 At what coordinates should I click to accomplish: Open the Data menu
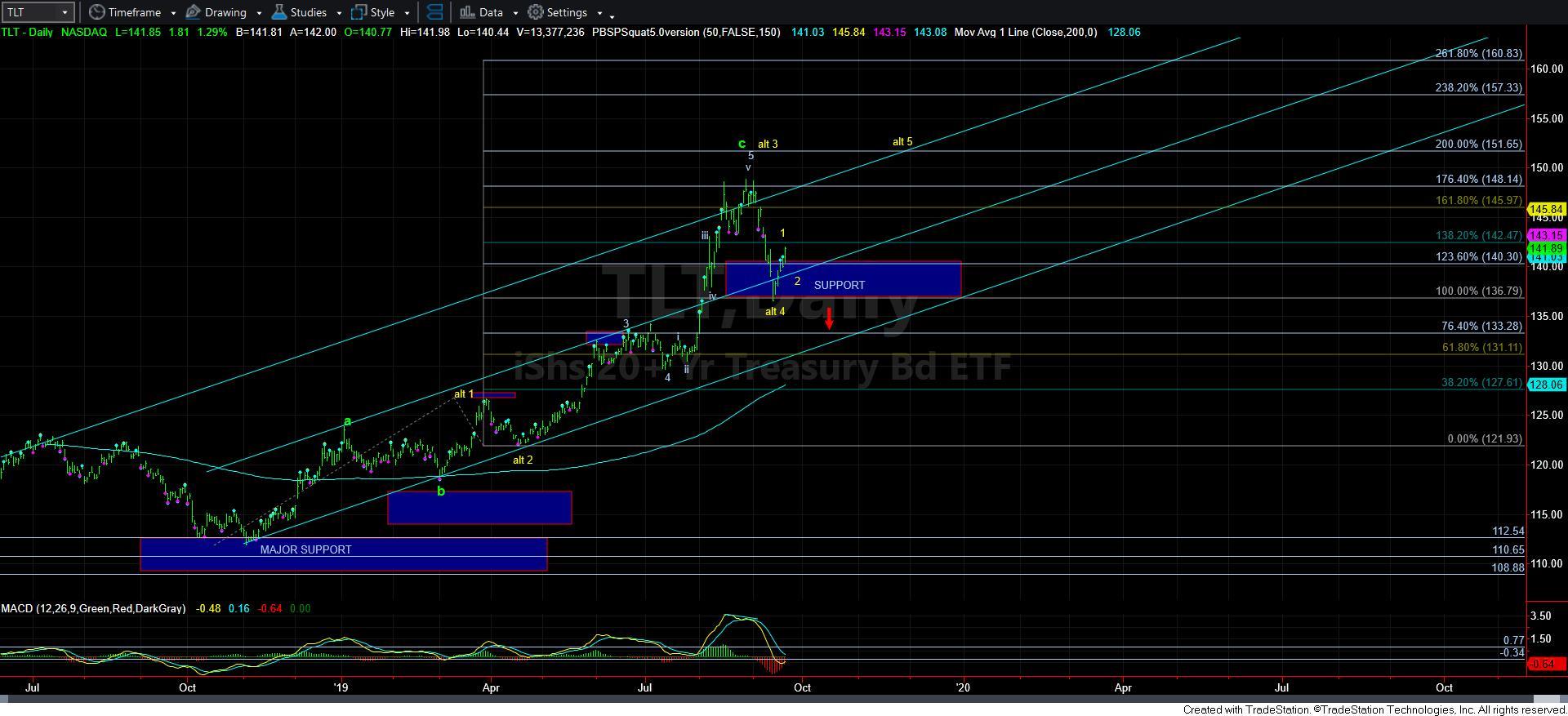pyautogui.click(x=481, y=12)
